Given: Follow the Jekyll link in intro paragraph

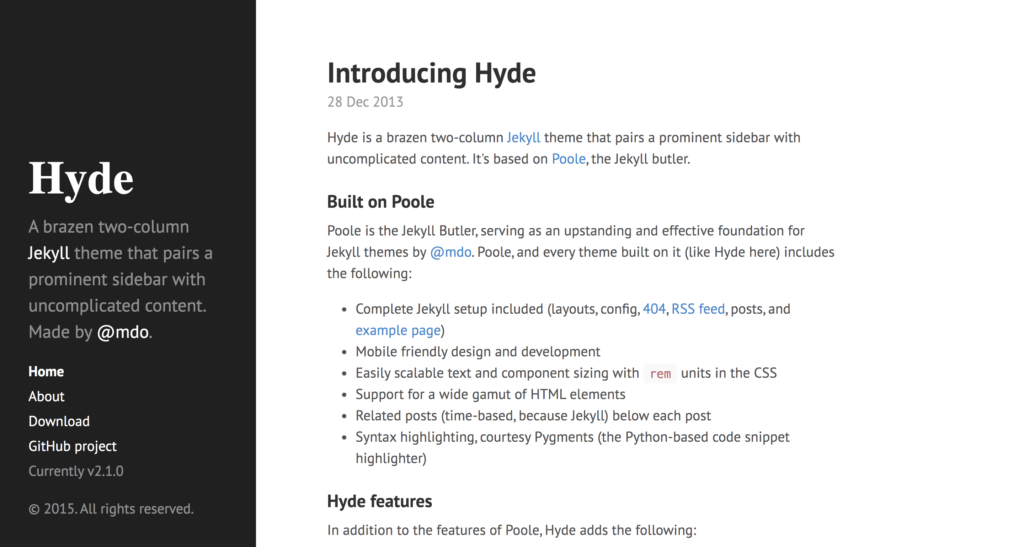Looking at the screenshot, I should point(523,137).
